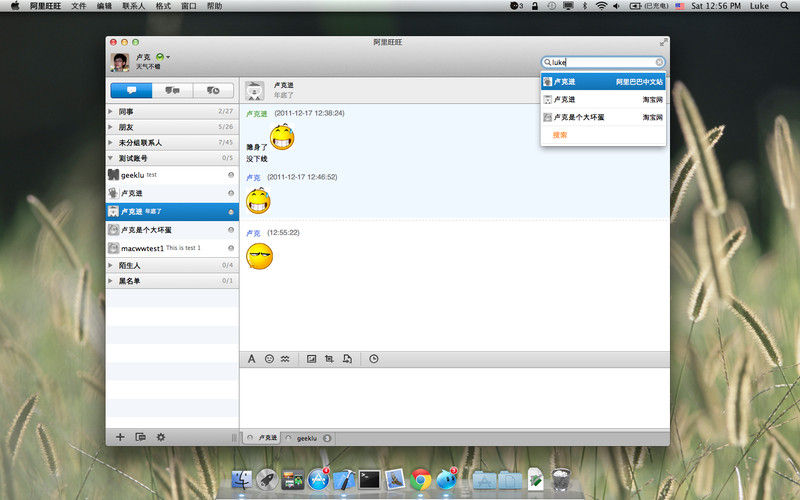
Task: Open online status dropdown beside 卢克
Action: point(163,57)
